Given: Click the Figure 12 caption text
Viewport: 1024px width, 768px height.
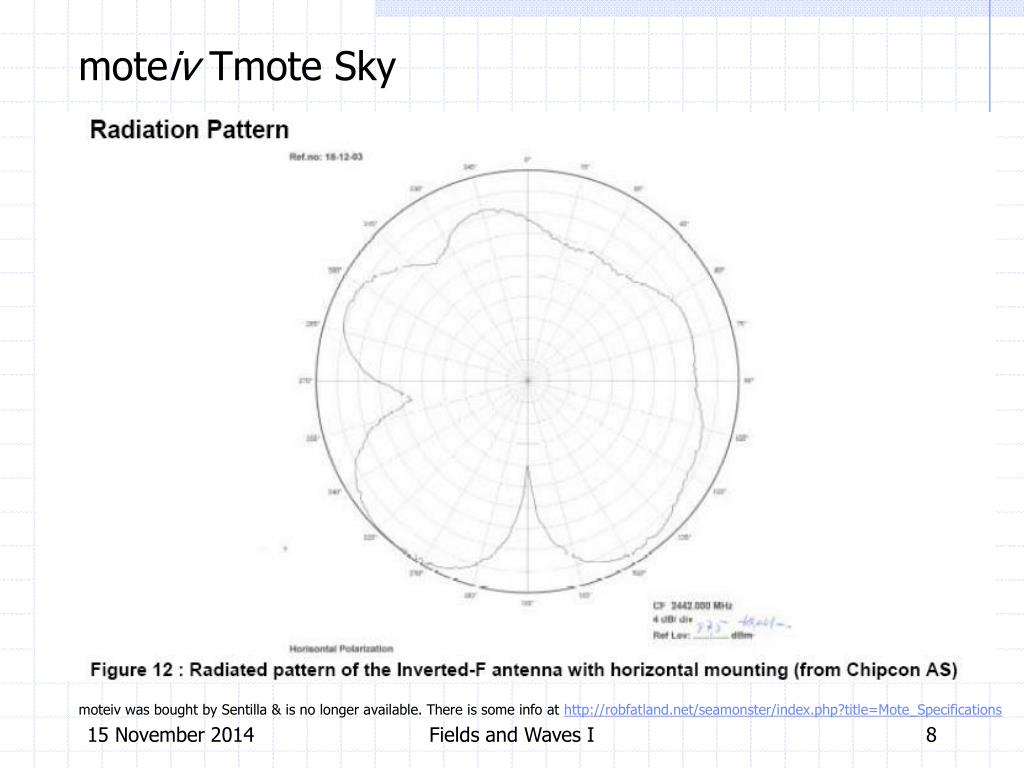Looking at the screenshot, I should coord(524,670).
